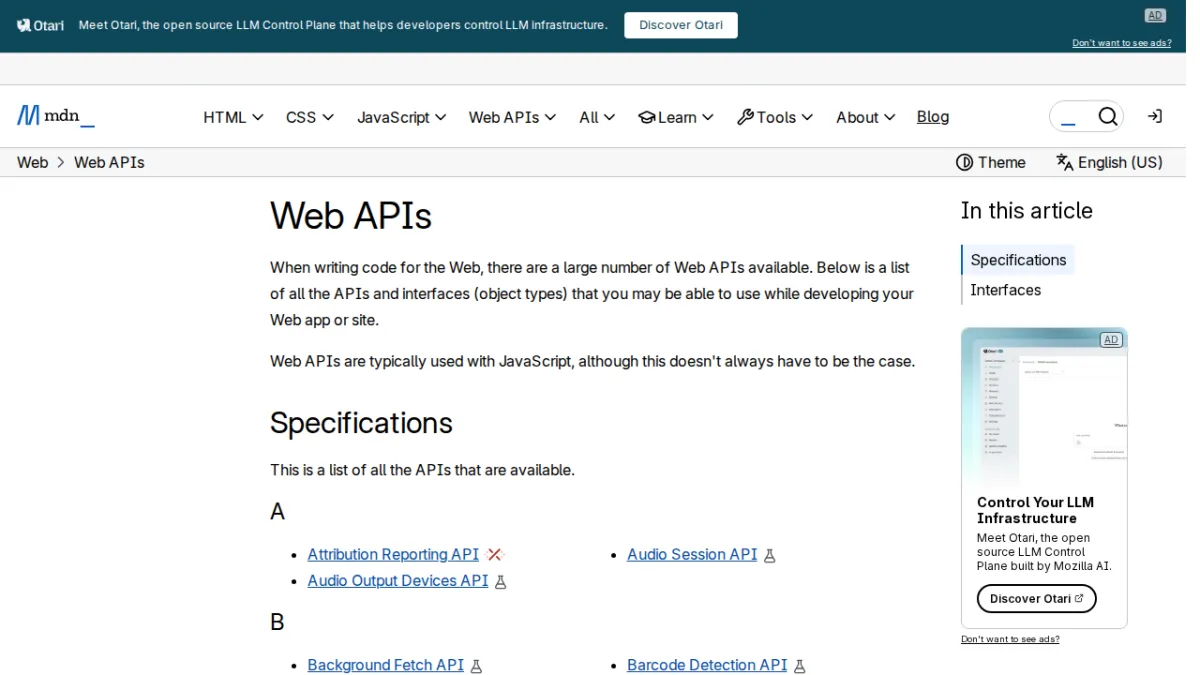The image size is (1200, 675).
Task: Jump to Specifications in the article outline
Action: coord(1018,260)
